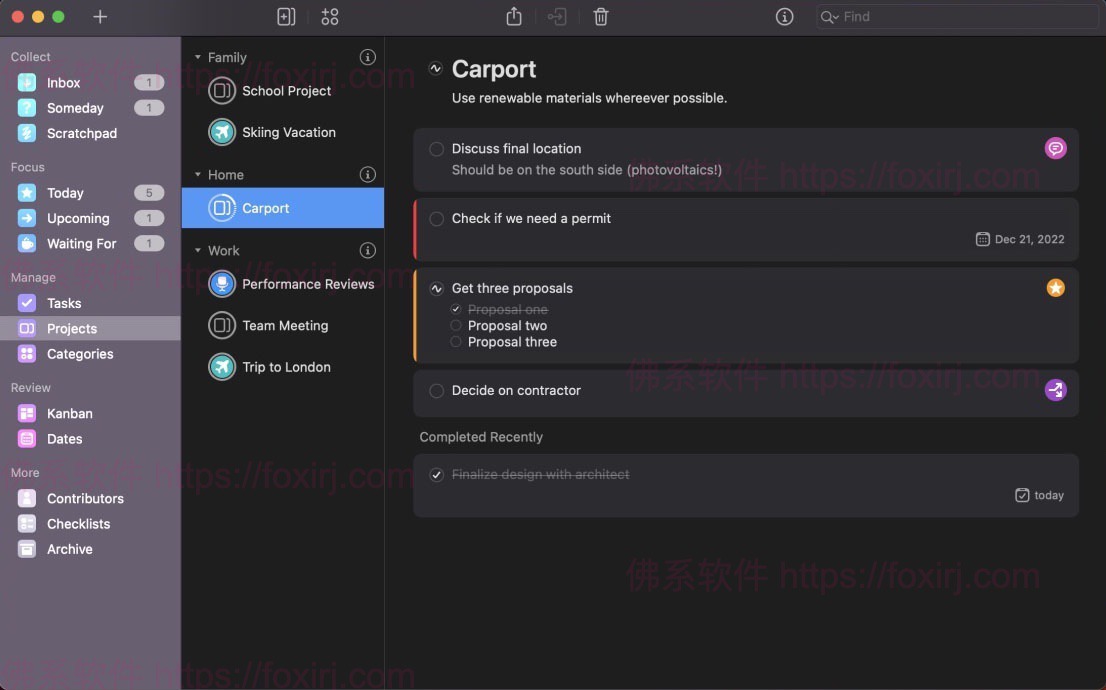Open the Trip to London project

286,367
